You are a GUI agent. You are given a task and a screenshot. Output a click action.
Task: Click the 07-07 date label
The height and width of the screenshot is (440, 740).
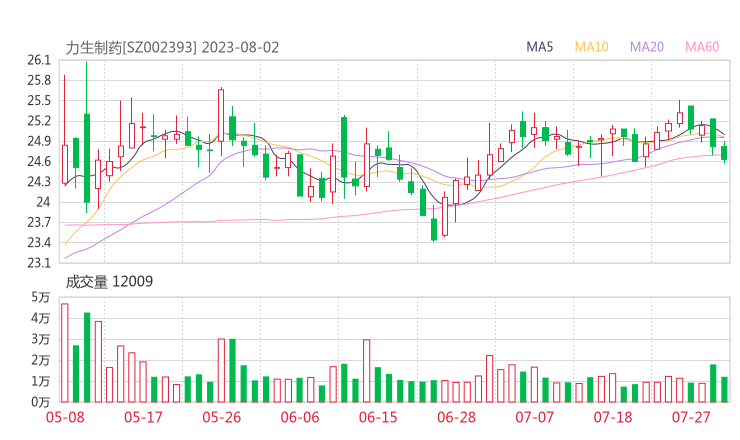[x=534, y=417]
